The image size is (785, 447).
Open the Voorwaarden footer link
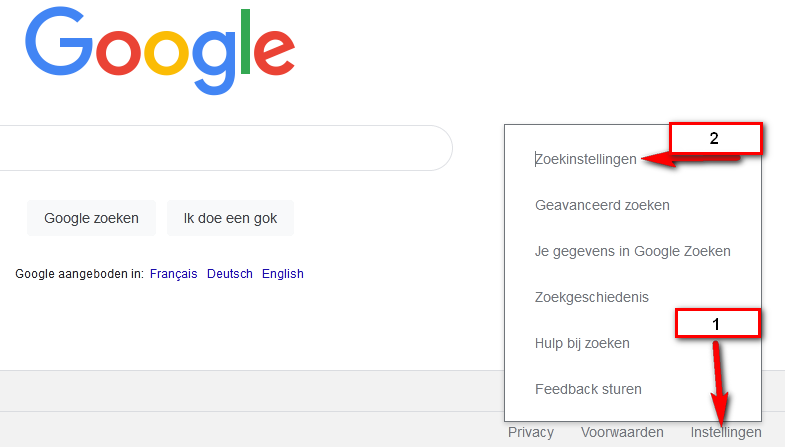[622, 432]
